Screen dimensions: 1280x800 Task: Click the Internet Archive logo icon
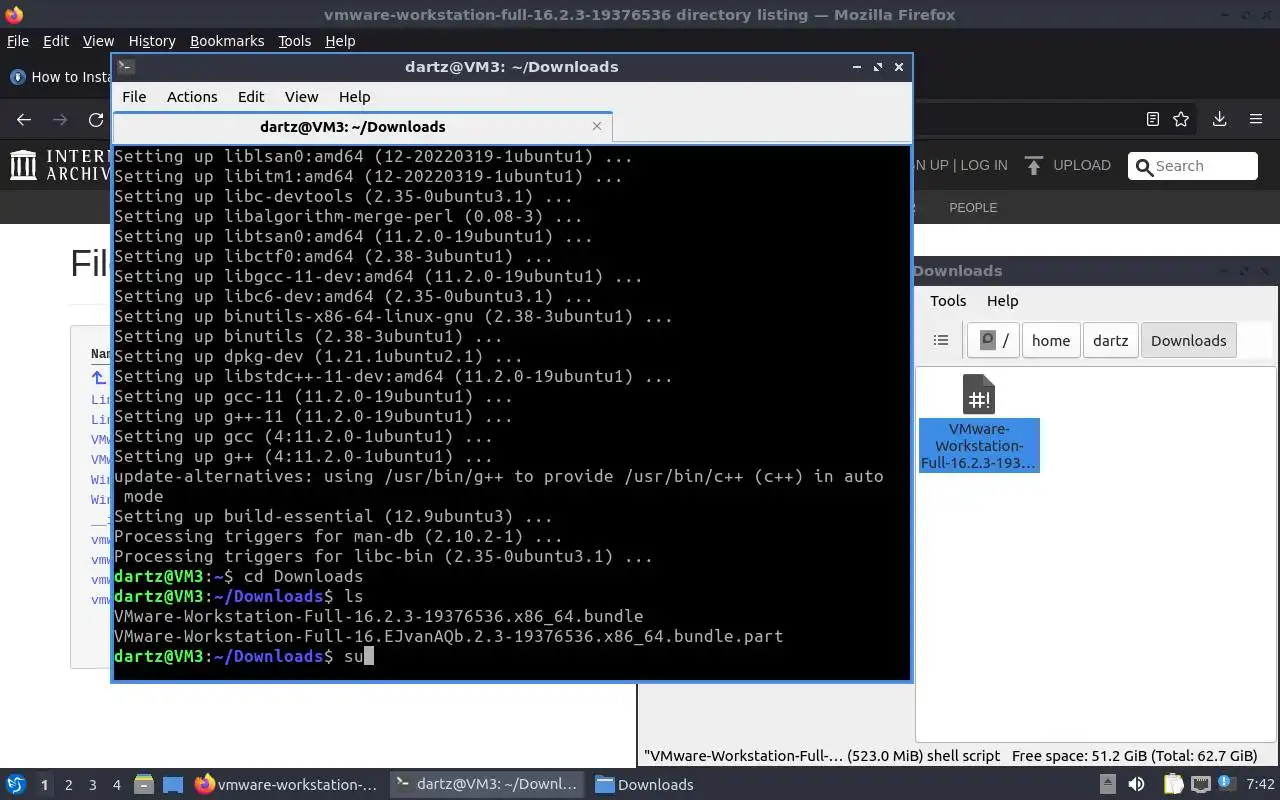24,165
